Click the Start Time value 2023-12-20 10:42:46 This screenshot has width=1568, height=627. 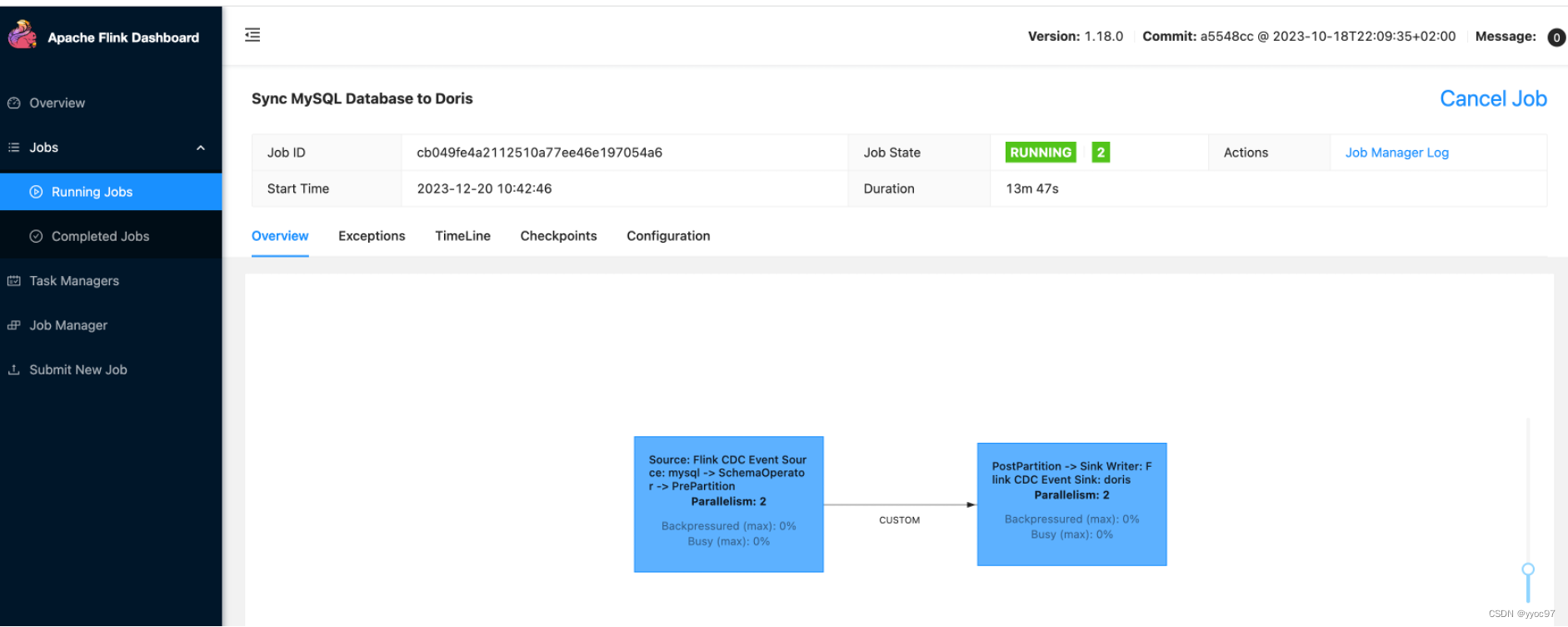point(484,188)
